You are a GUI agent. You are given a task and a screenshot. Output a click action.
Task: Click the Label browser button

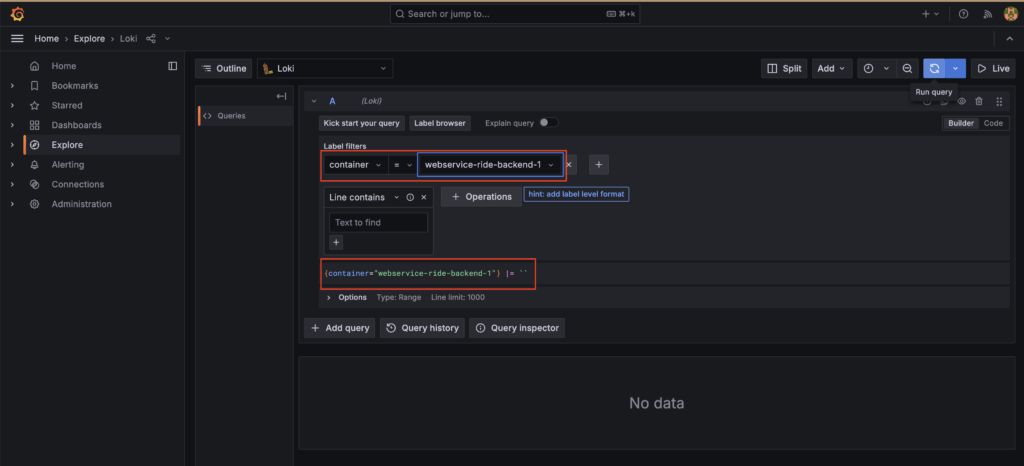pyautogui.click(x=440, y=123)
